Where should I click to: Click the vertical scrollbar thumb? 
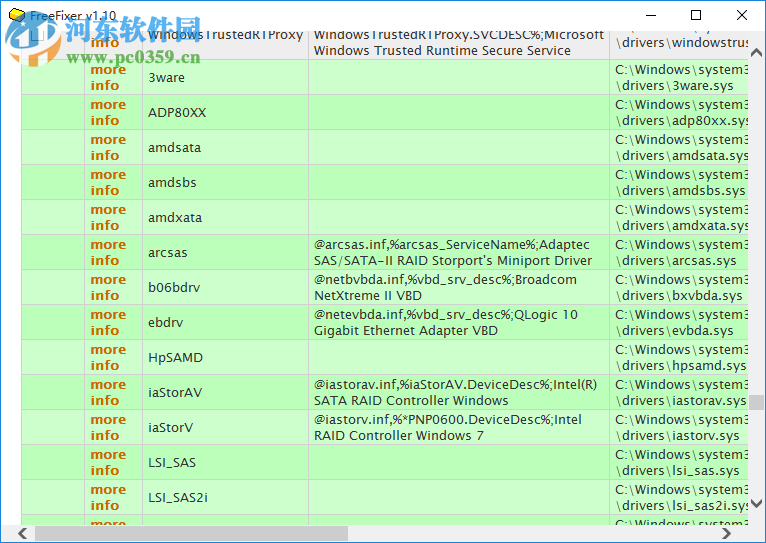click(x=756, y=402)
